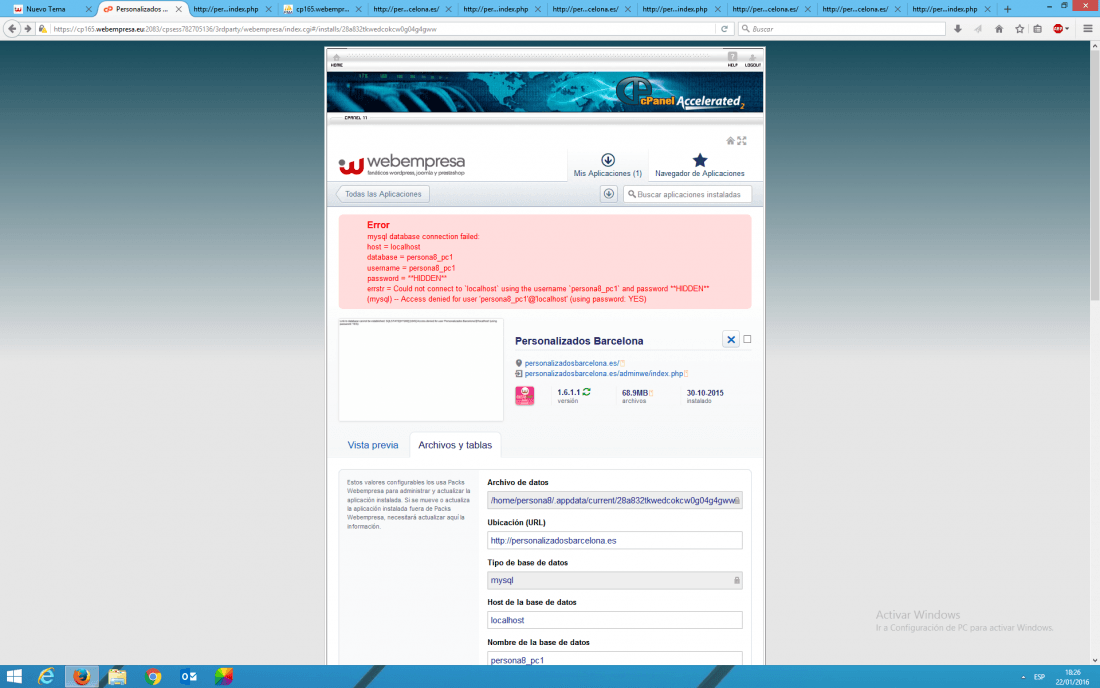Click the Firefox home toolbar icon
Viewport: 1100px width, 688px height.
(x=999, y=29)
